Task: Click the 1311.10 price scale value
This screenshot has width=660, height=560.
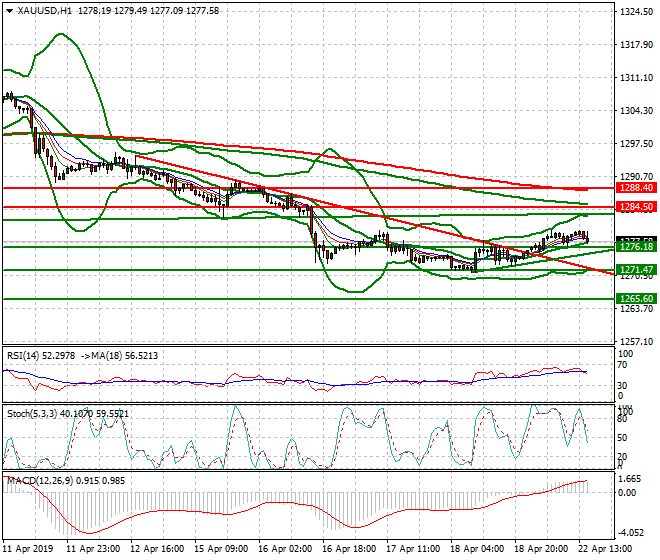Action: click(x=636, y=77)
